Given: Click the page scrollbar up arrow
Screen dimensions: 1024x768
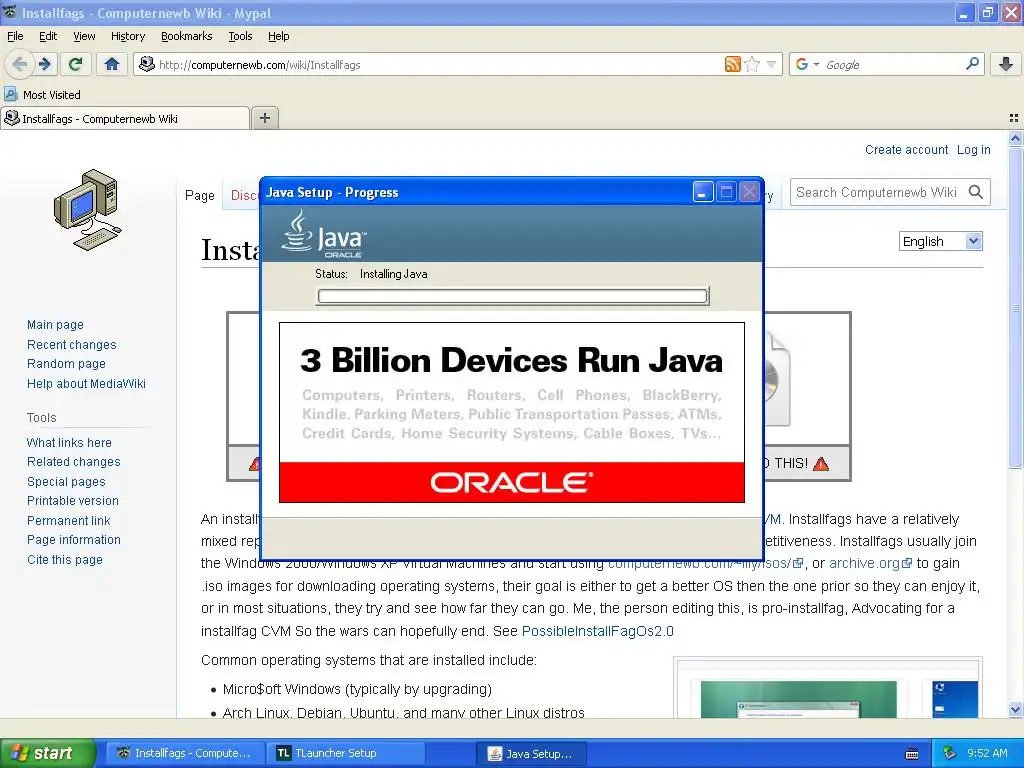Looking at the screenshot, I should pos(1015,138).
